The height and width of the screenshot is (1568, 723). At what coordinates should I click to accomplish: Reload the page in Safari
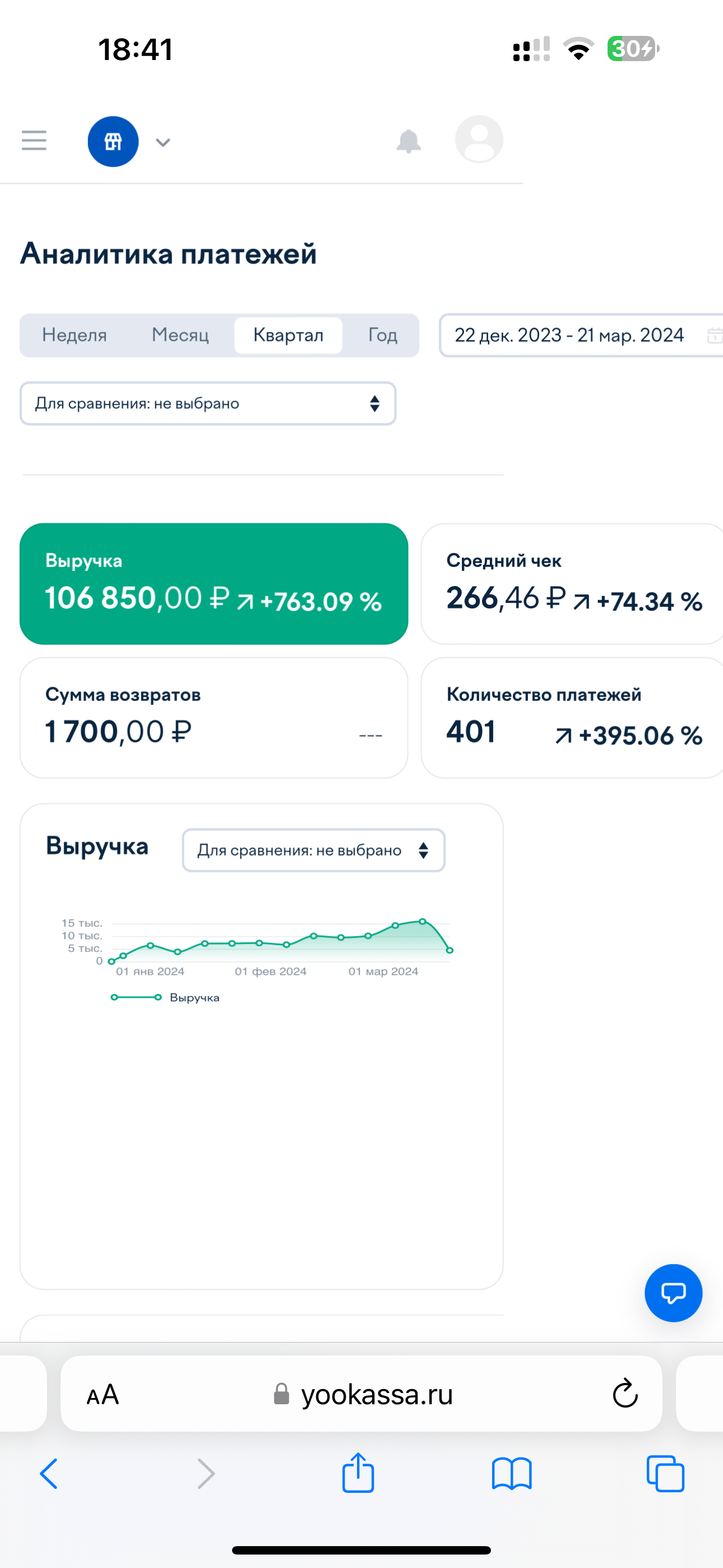[624, 1394]
